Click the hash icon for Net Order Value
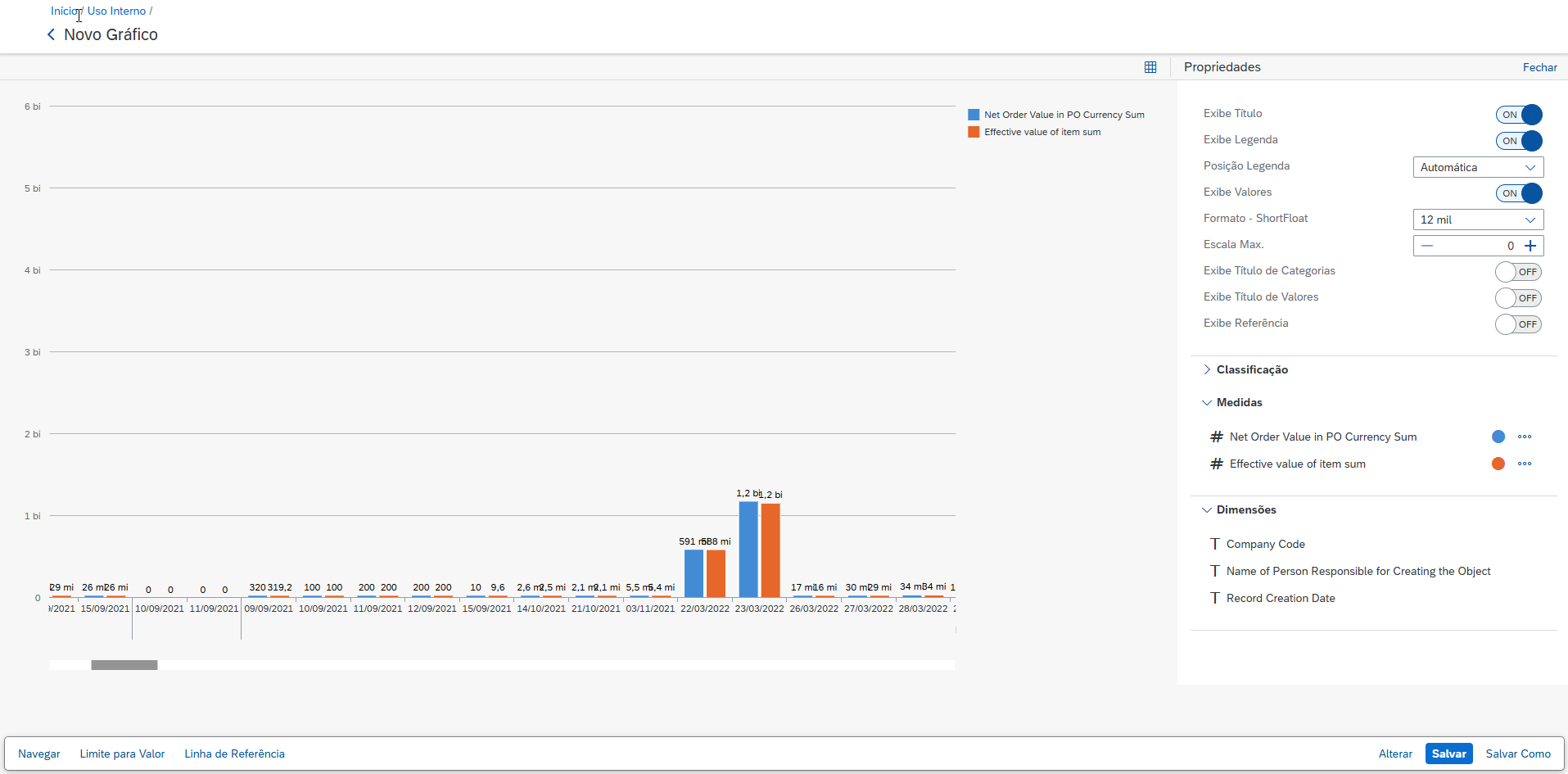 coord(1217,437)
